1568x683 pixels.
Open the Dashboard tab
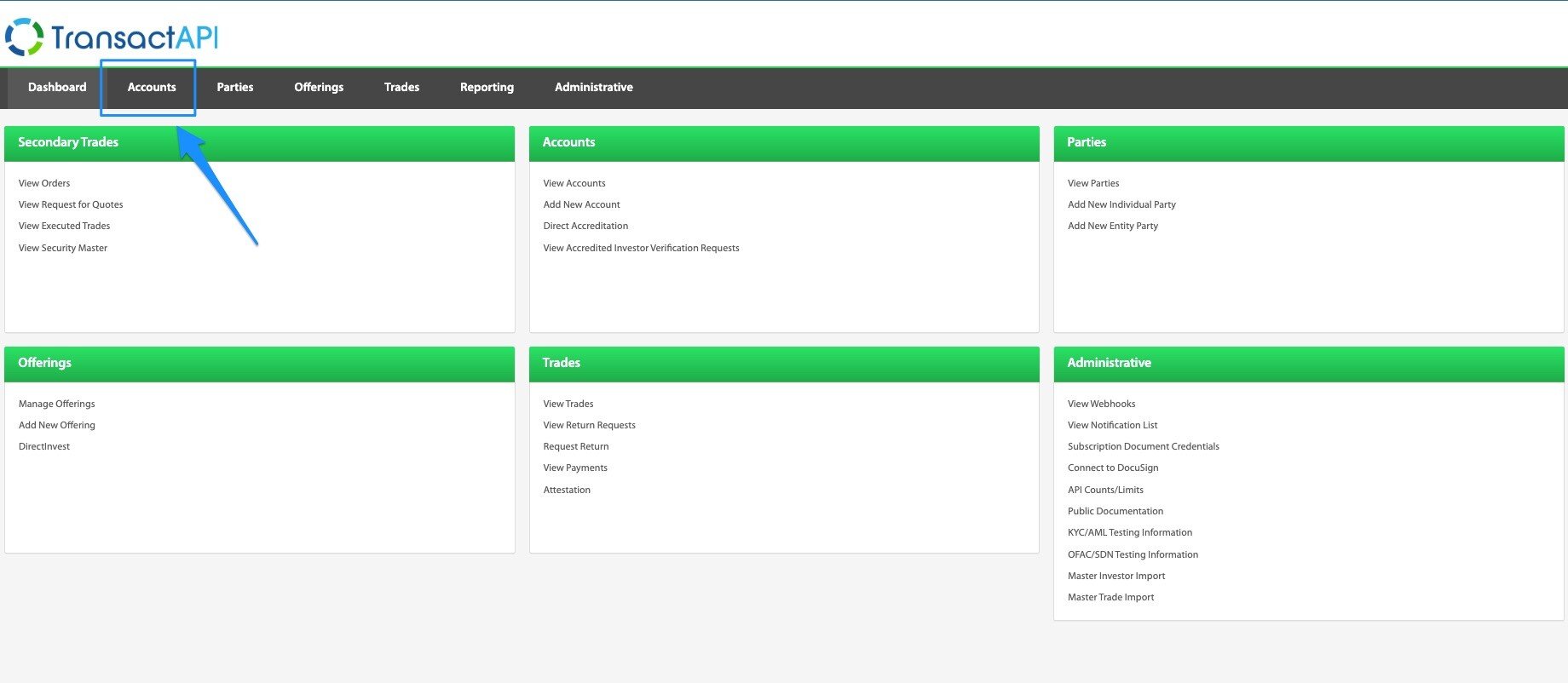[57, 87]
